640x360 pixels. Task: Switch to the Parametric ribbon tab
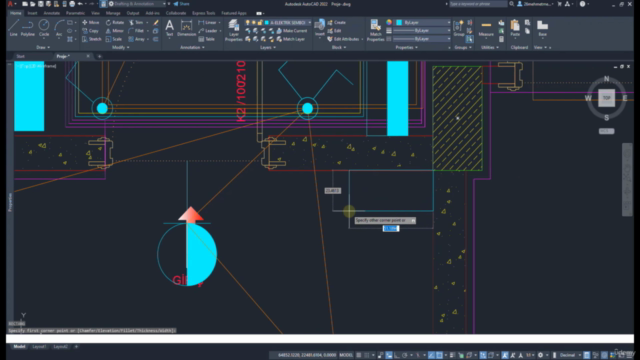coord(75,13)
